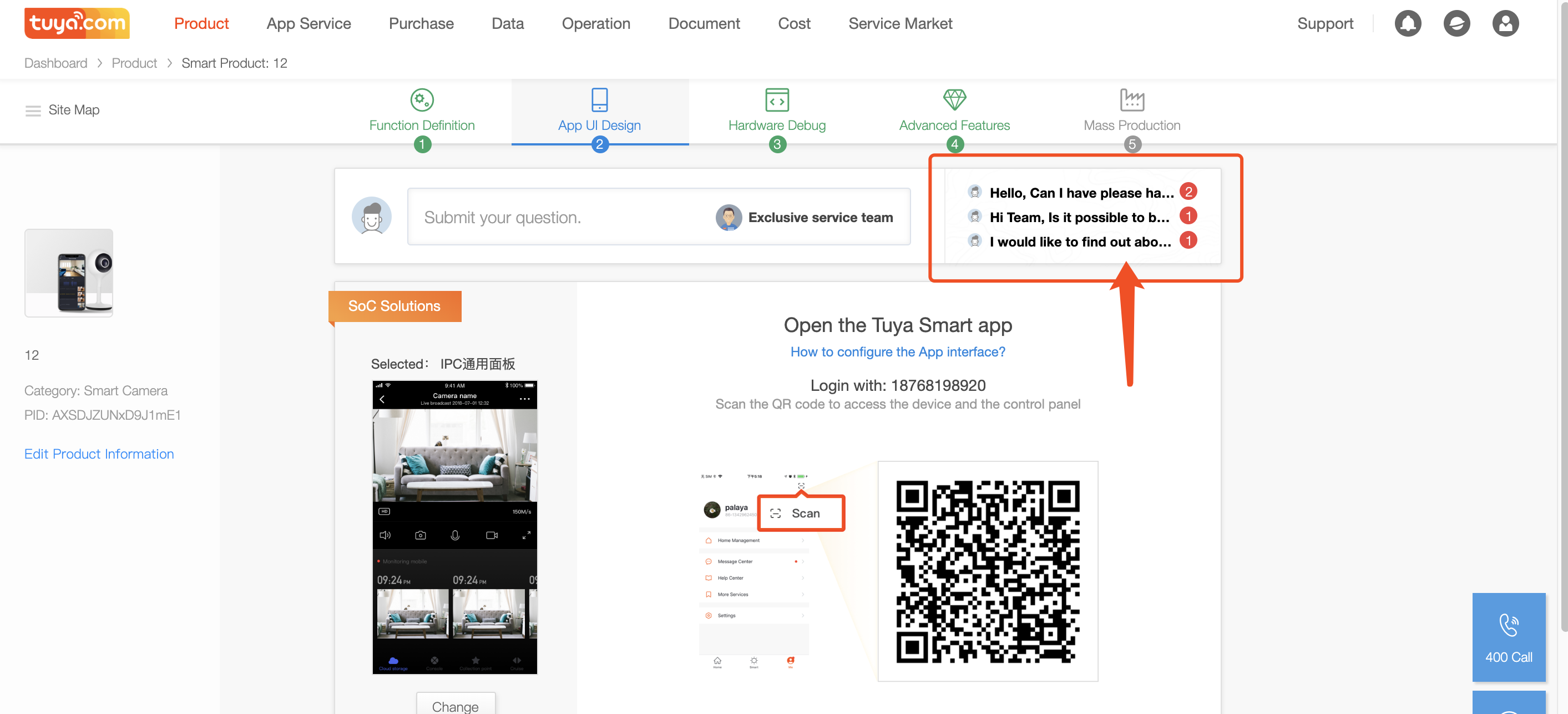Go to Dashboard breadcrumb
This screenshot has width=1568, height=714.
pos(56,63)
